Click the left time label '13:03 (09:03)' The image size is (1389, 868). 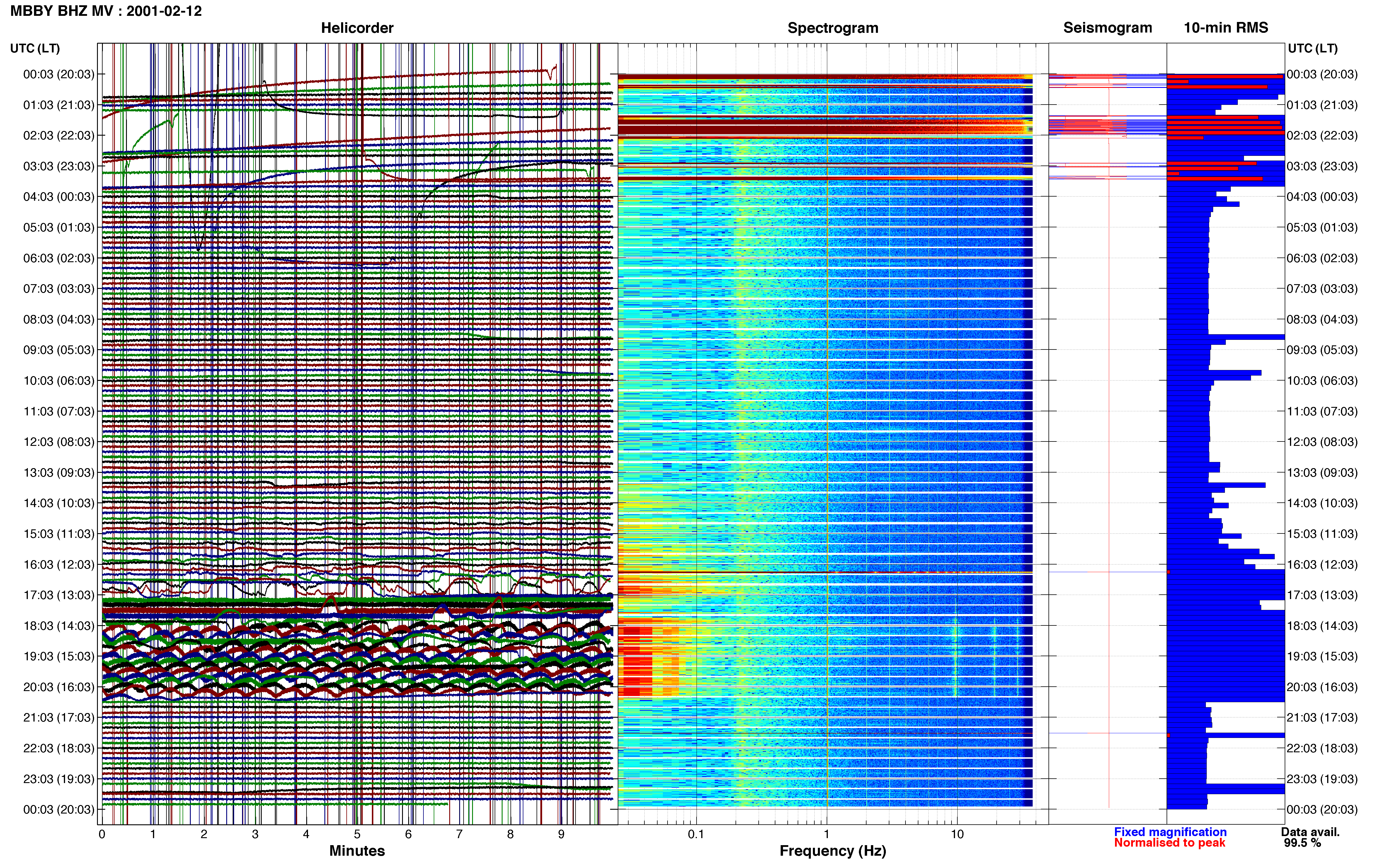59,473
